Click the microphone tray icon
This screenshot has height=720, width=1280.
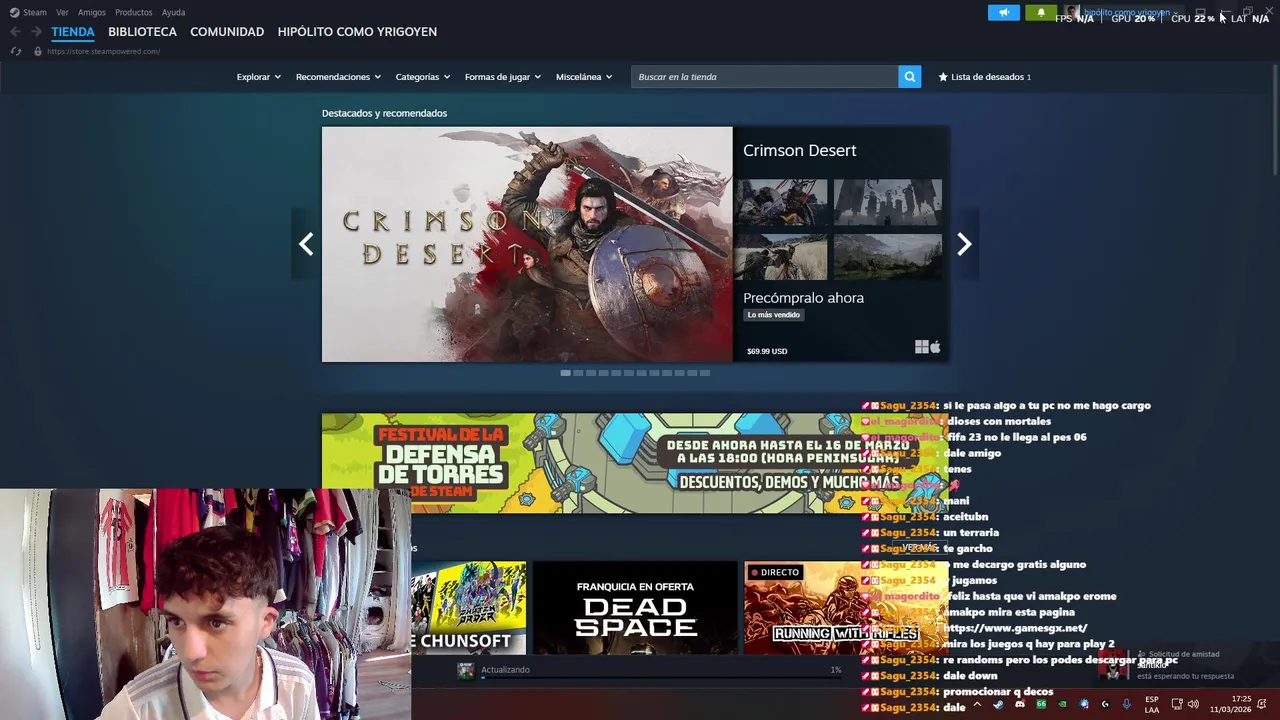pos(1127,704)
